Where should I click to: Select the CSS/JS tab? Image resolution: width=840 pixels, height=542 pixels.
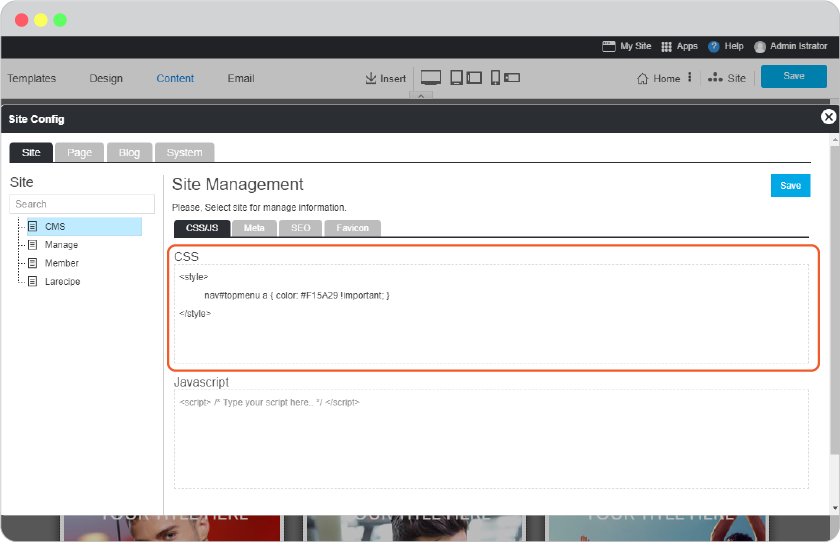pos(202,228)
